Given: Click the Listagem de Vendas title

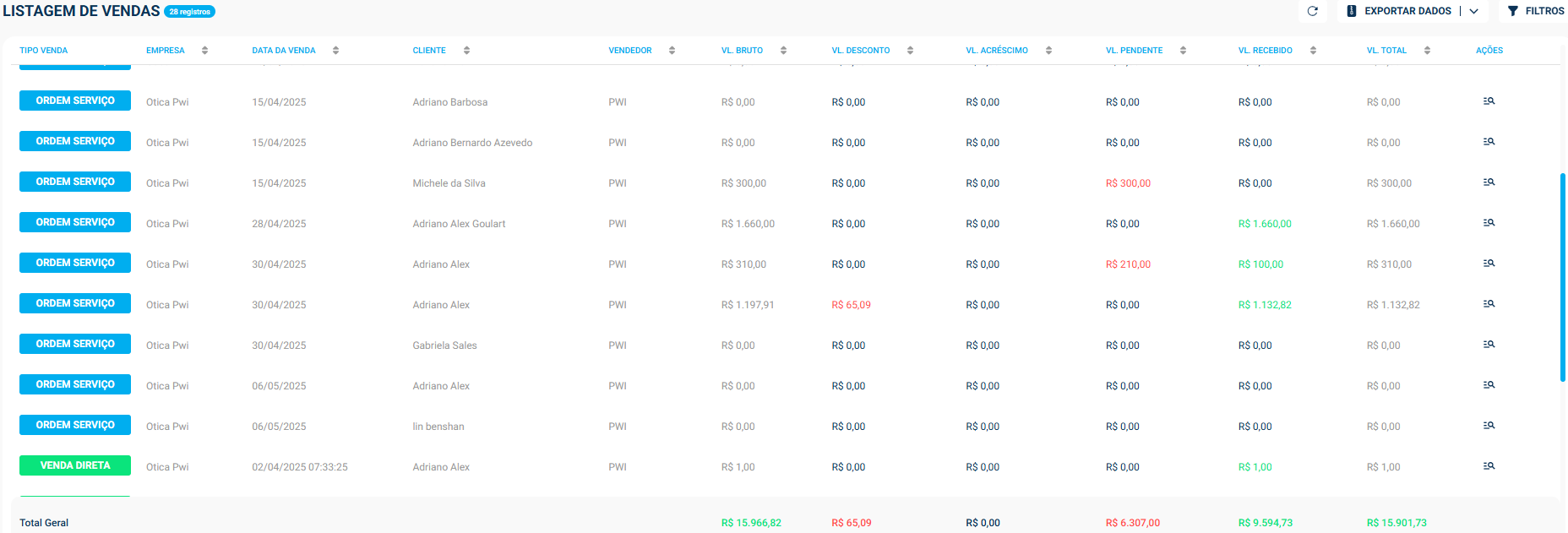Looking at the screenshot, I should pos(81,11).
